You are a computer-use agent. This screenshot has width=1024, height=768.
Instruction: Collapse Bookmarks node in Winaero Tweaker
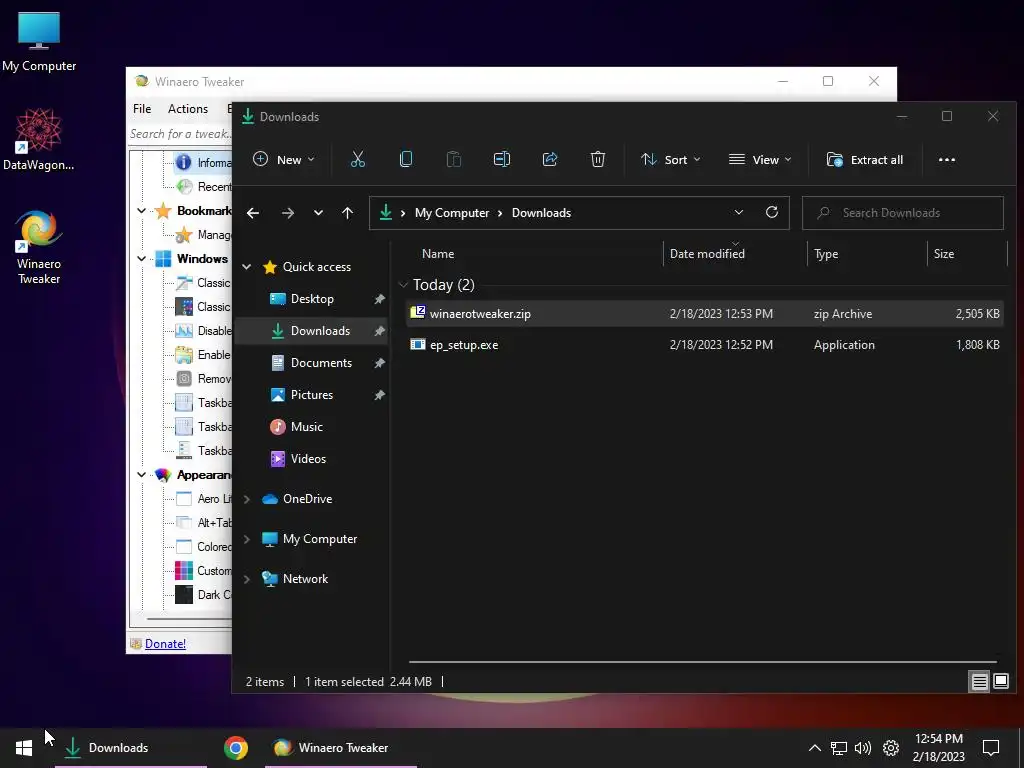[x=141, y=210]
